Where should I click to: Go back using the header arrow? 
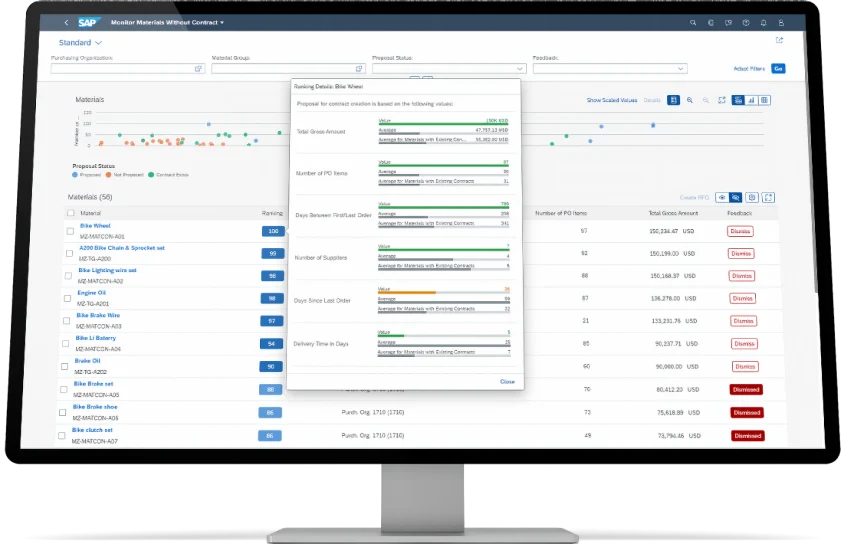click(x=66, y=22)
